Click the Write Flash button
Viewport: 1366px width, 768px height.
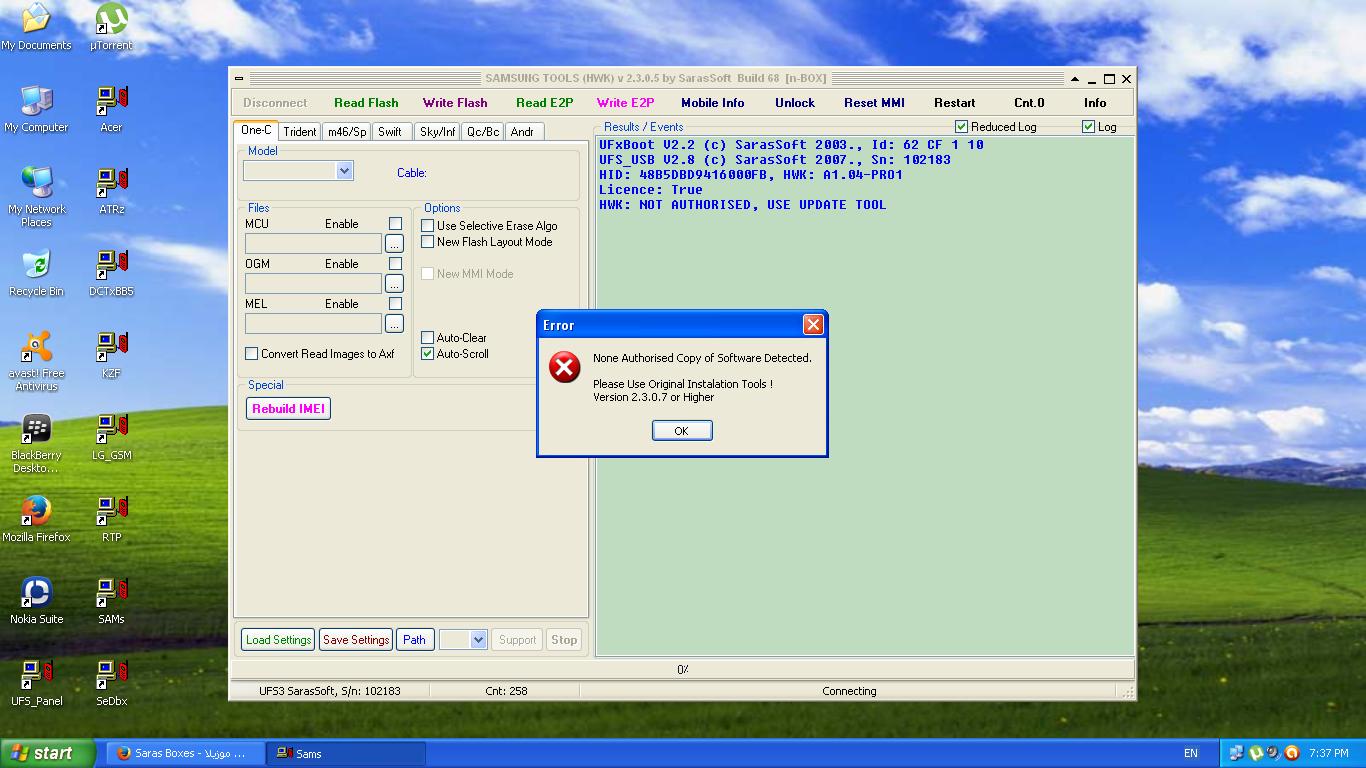click(x=455, y=103)
